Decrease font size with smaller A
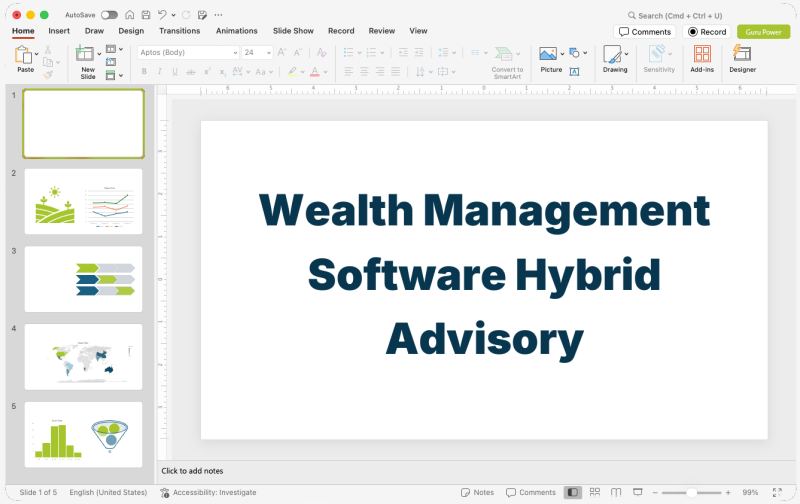Viewport: 800px width, 504px height. coord(298,52)
